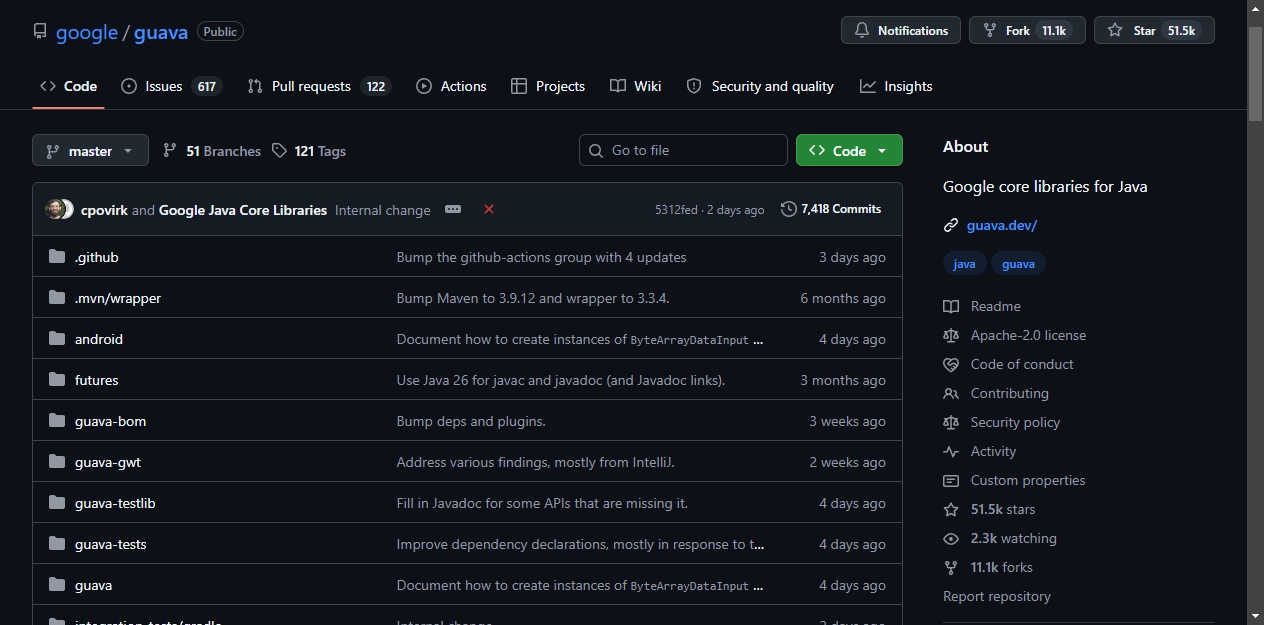The image size is (1264, 625).
Task: Open the Activity link
Action: [x=979, y=451]
